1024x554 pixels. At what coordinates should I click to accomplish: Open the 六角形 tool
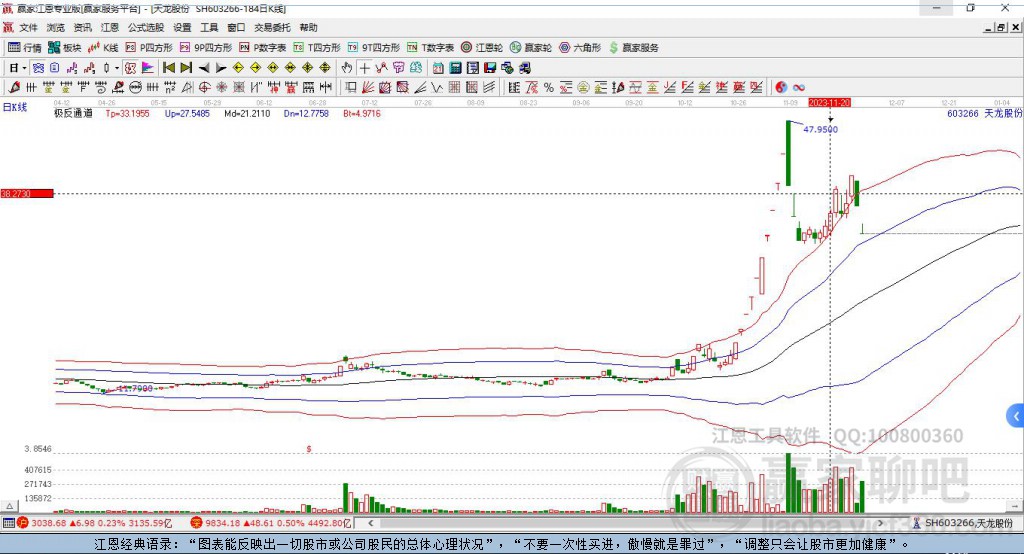click(580, 48)
